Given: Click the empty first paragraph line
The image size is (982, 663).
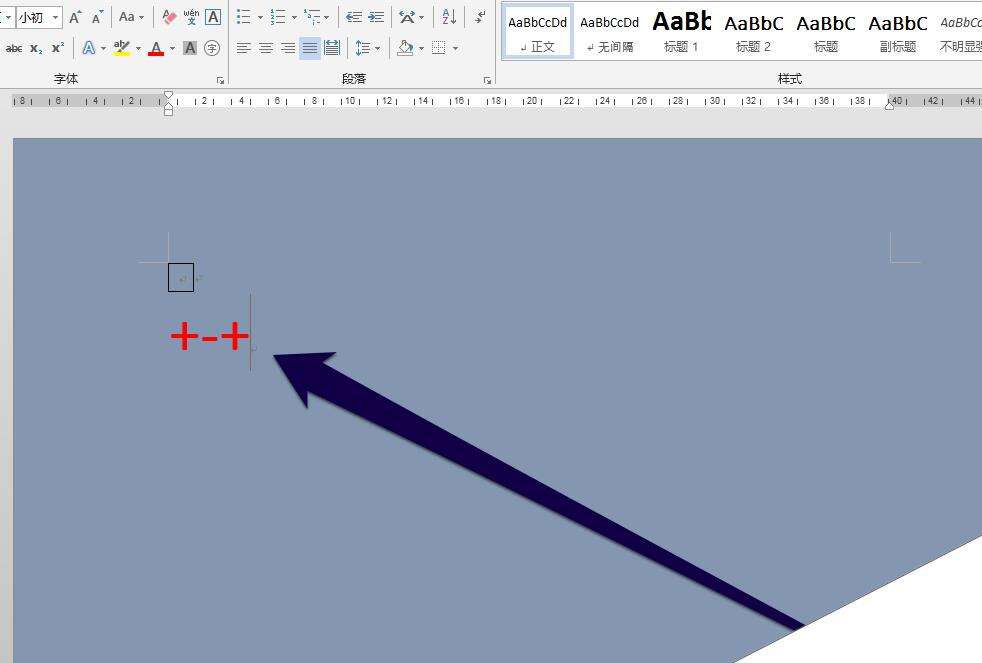Looking at the screenshot, I should (181, 277).
